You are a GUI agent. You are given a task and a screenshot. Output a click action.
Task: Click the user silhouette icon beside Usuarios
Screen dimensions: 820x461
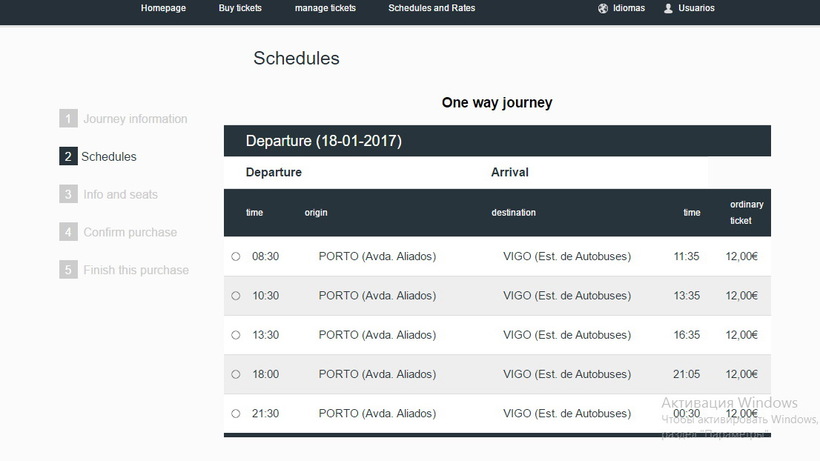point(668,8)
